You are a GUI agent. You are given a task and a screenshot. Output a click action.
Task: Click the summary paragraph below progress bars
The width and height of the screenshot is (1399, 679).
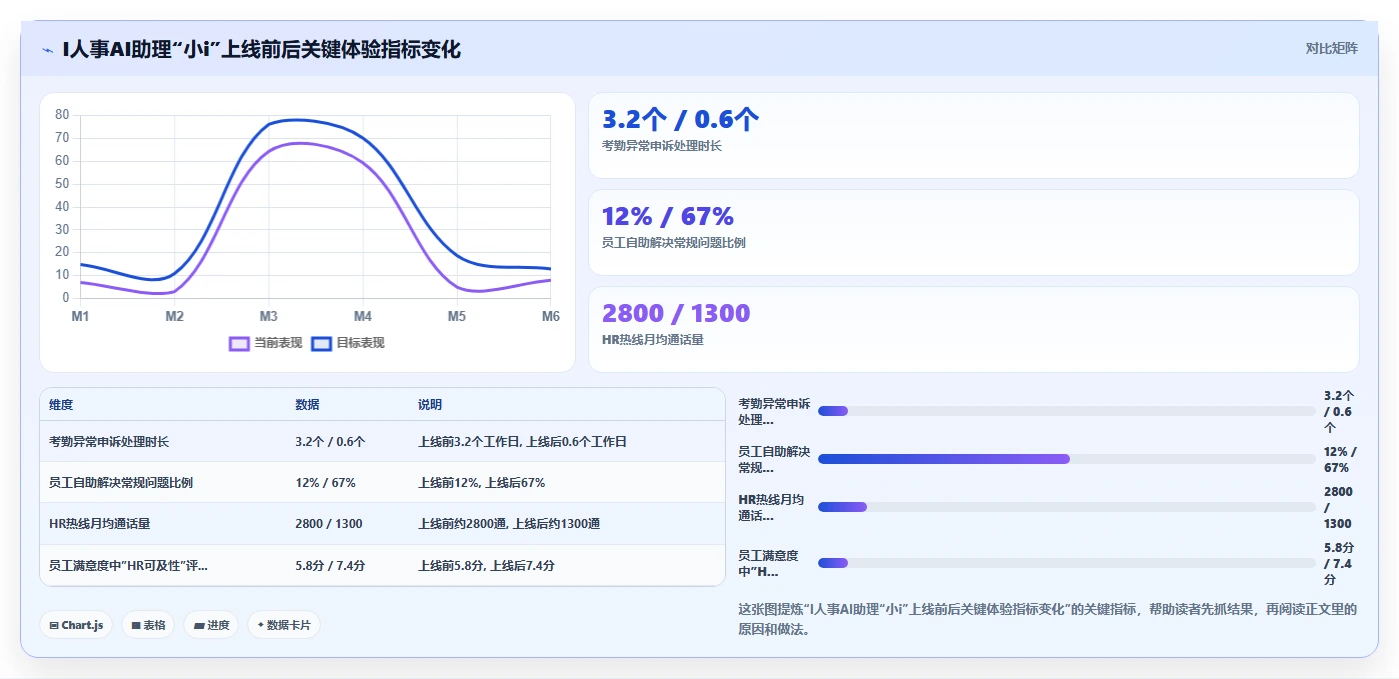pyautogui.click(x=1047, y=619)
